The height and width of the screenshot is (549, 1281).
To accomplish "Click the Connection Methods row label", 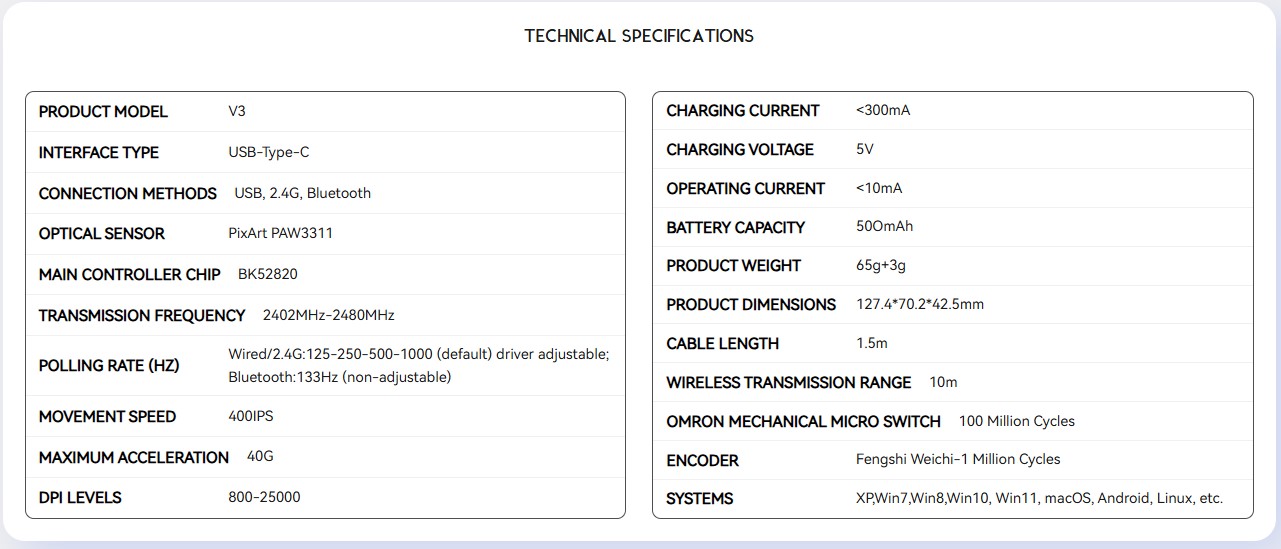I will point(127,193).
